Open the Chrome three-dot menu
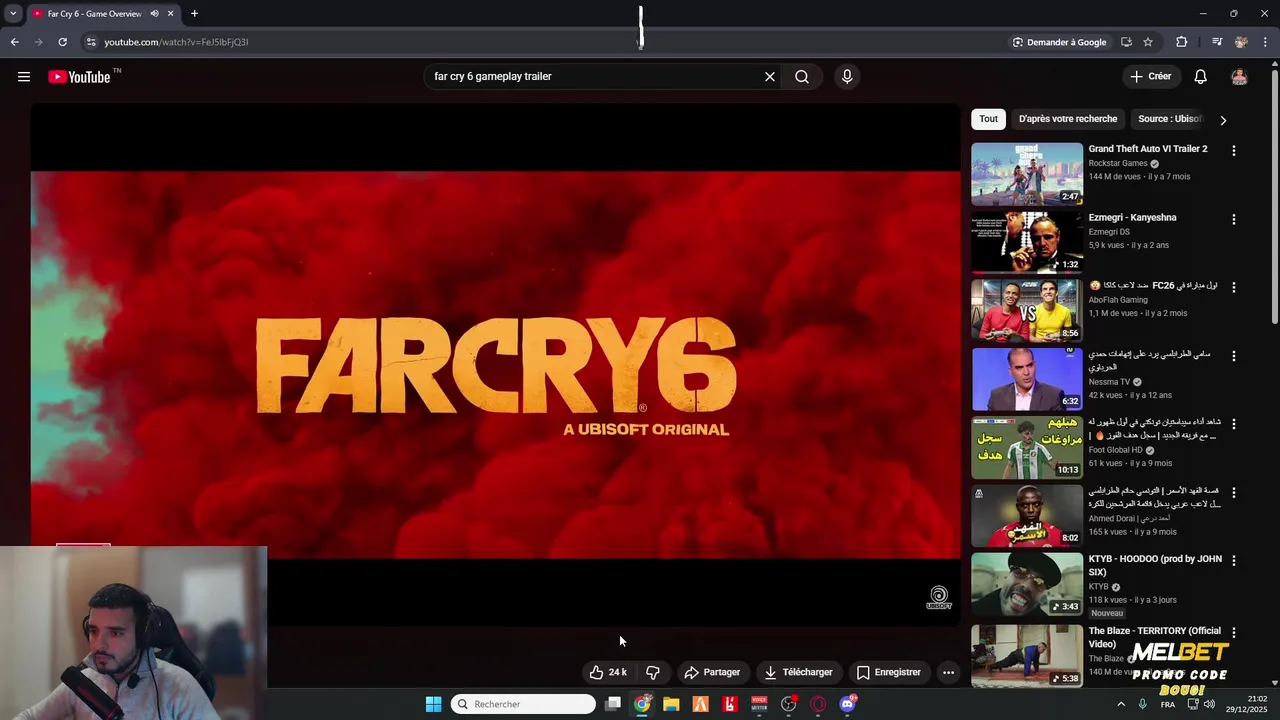Image resolution: width=1280 pixels, height=720 pixels. (x=1265, y=42)
